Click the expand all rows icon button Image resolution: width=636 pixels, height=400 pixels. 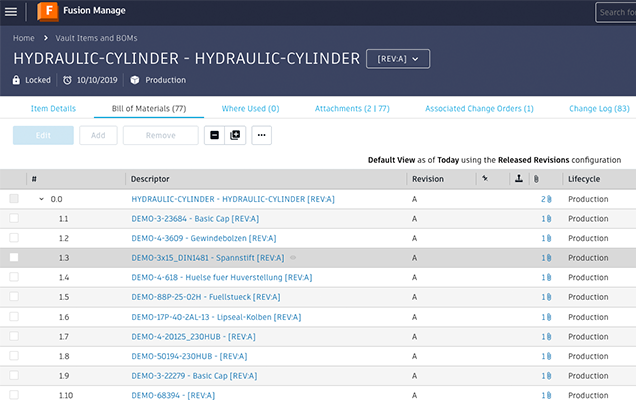[236, 135]
